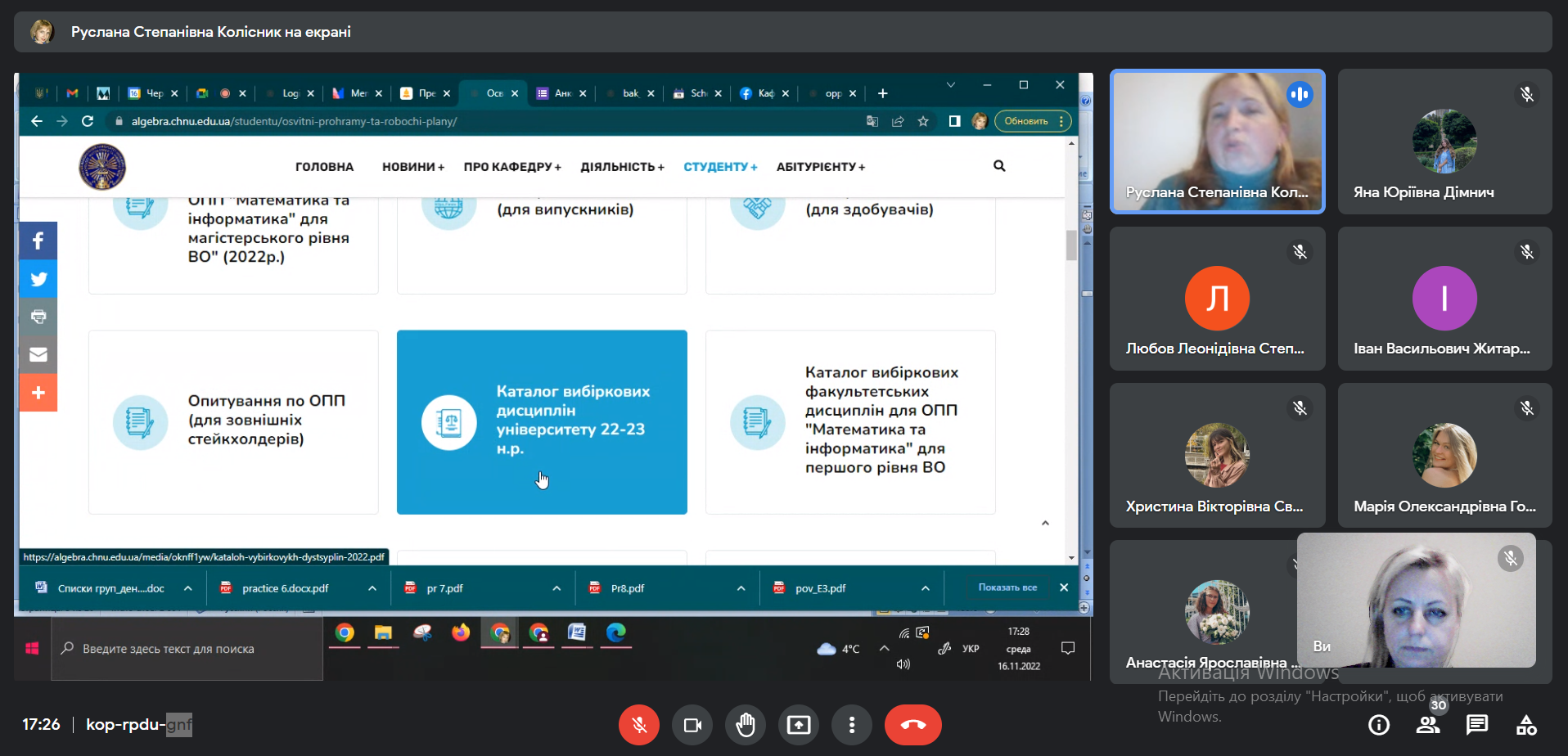Open АБІТУРІЄНТУ+ menu
The image size is (1568, 756).
821,167
